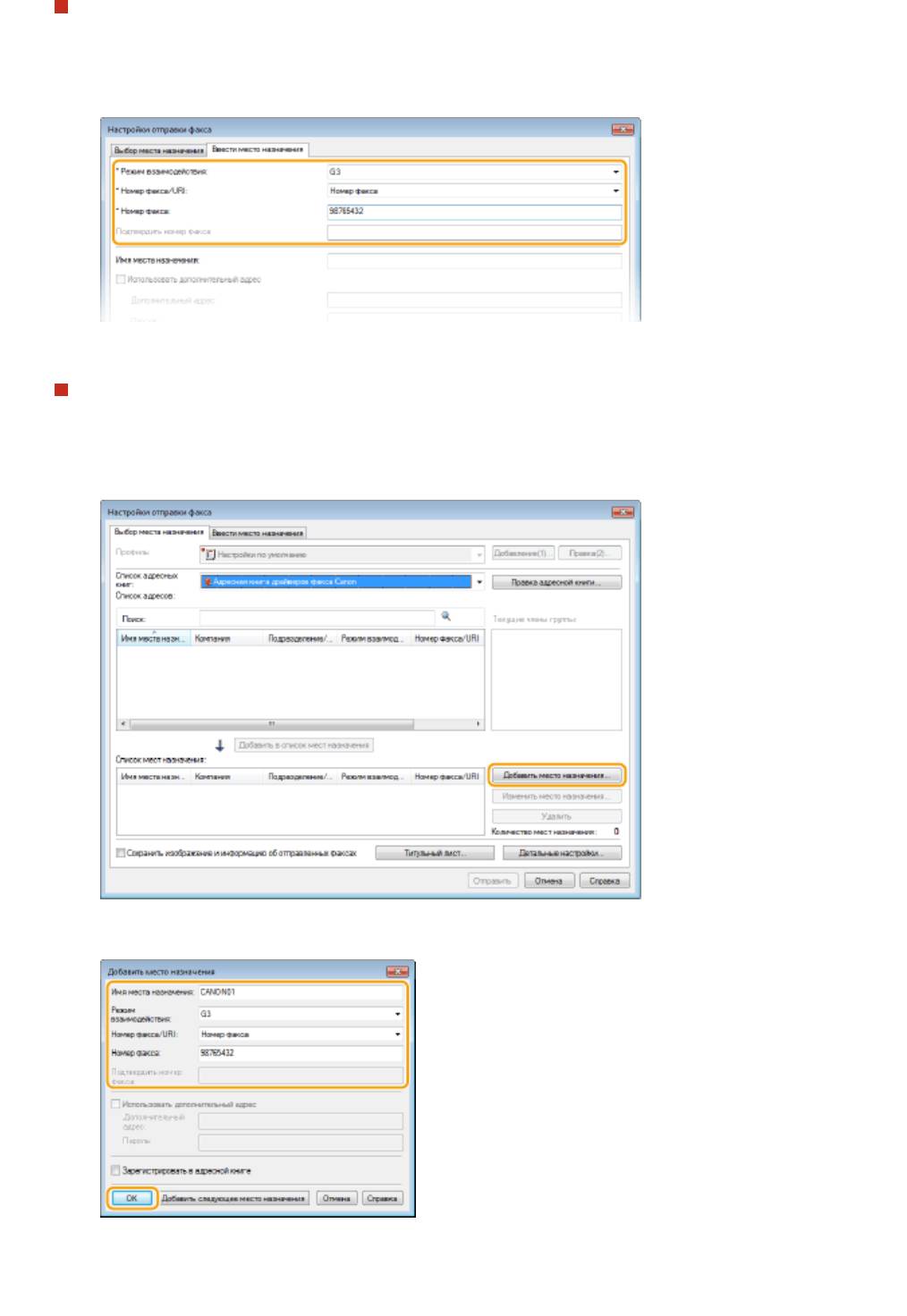This screenshot has width=907, height=1316.
Task: Expand Список адресных книг dropdown
Action: [x=479, y=582]
